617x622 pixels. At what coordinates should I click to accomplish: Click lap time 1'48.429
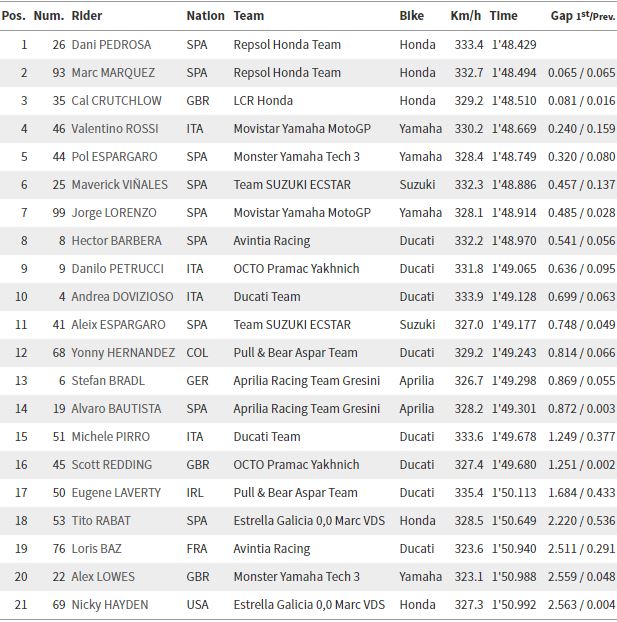514,44
